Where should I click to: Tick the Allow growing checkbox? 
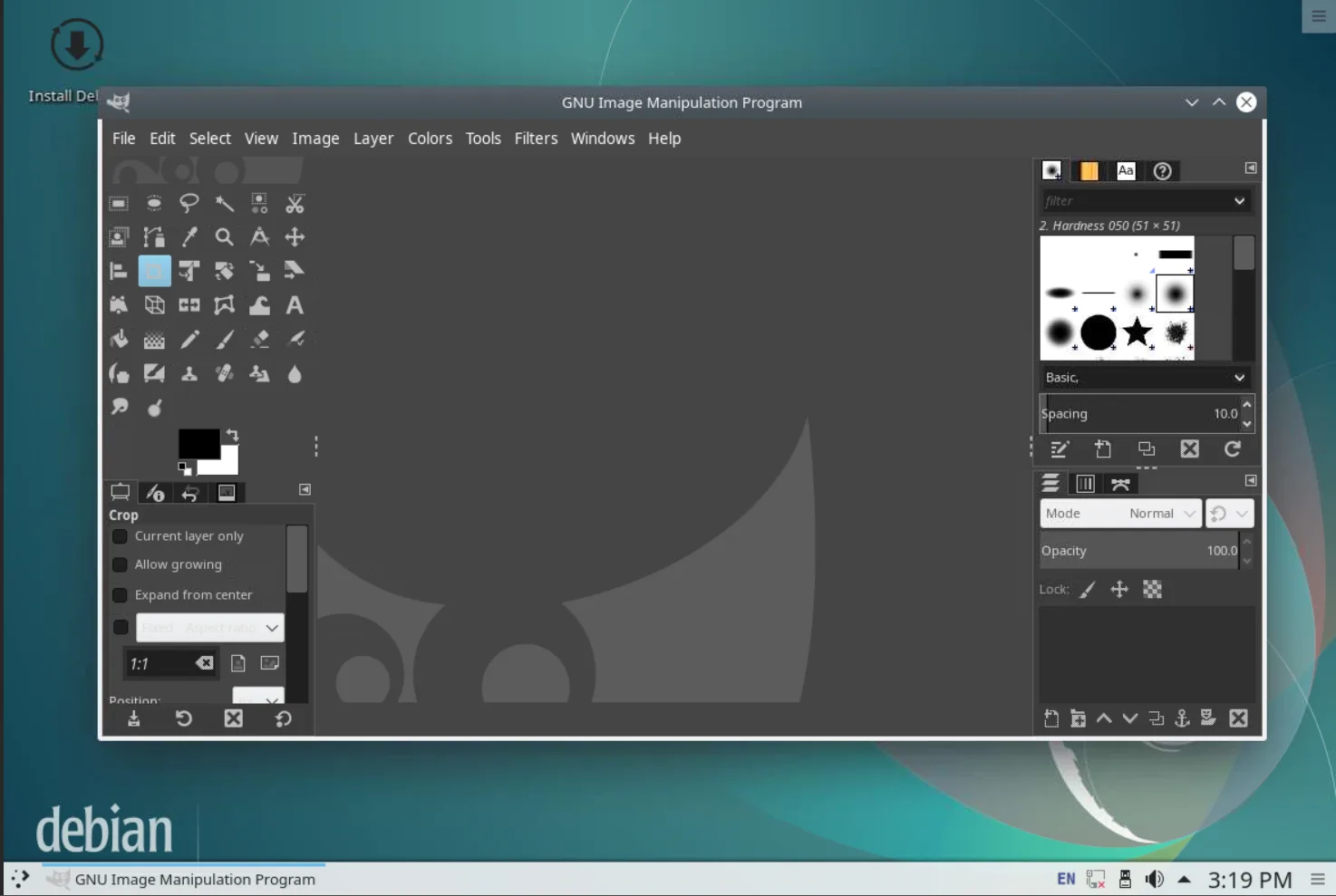[120, 564]
